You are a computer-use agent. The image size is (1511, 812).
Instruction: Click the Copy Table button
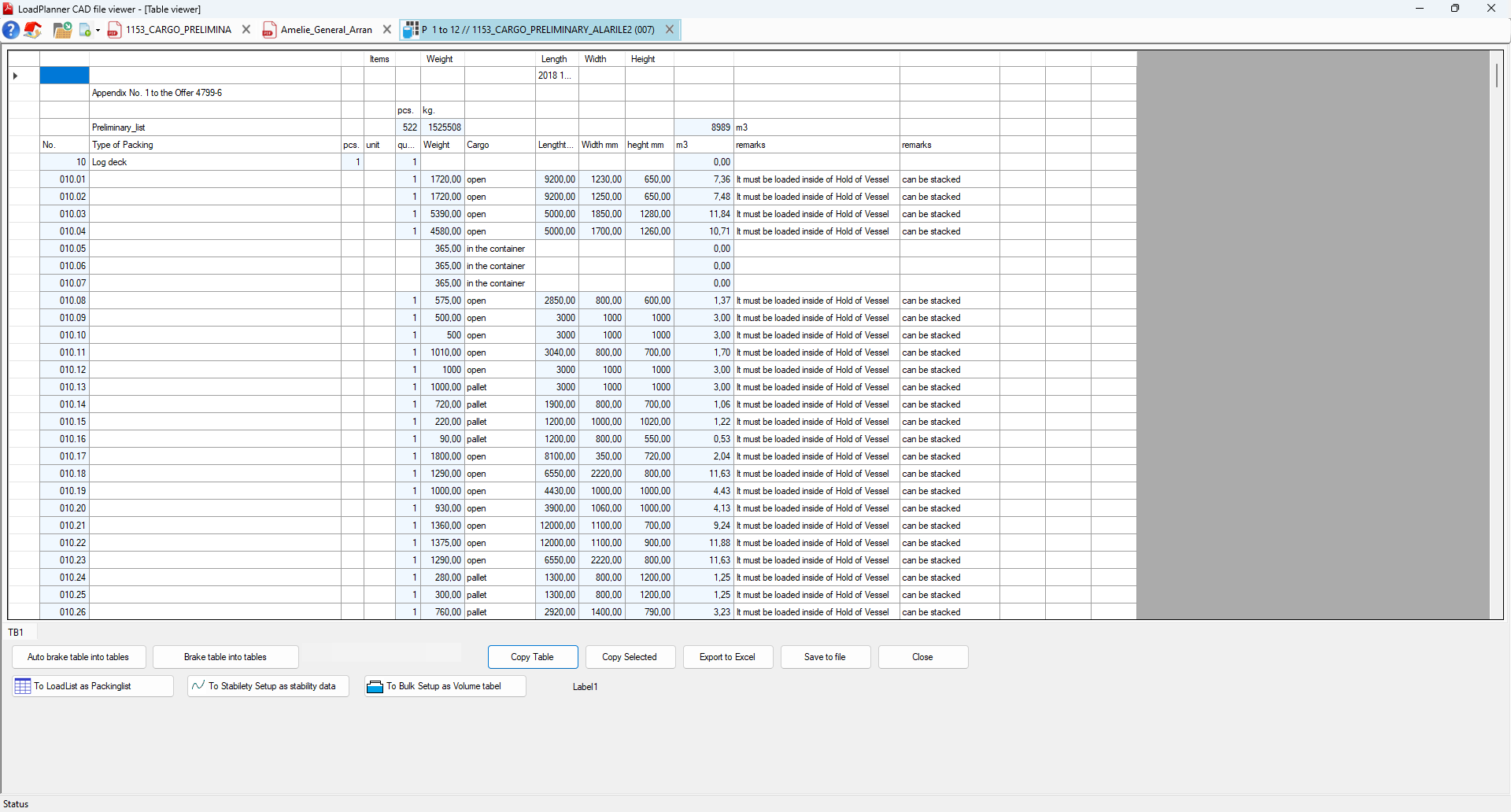click(533, 657)
